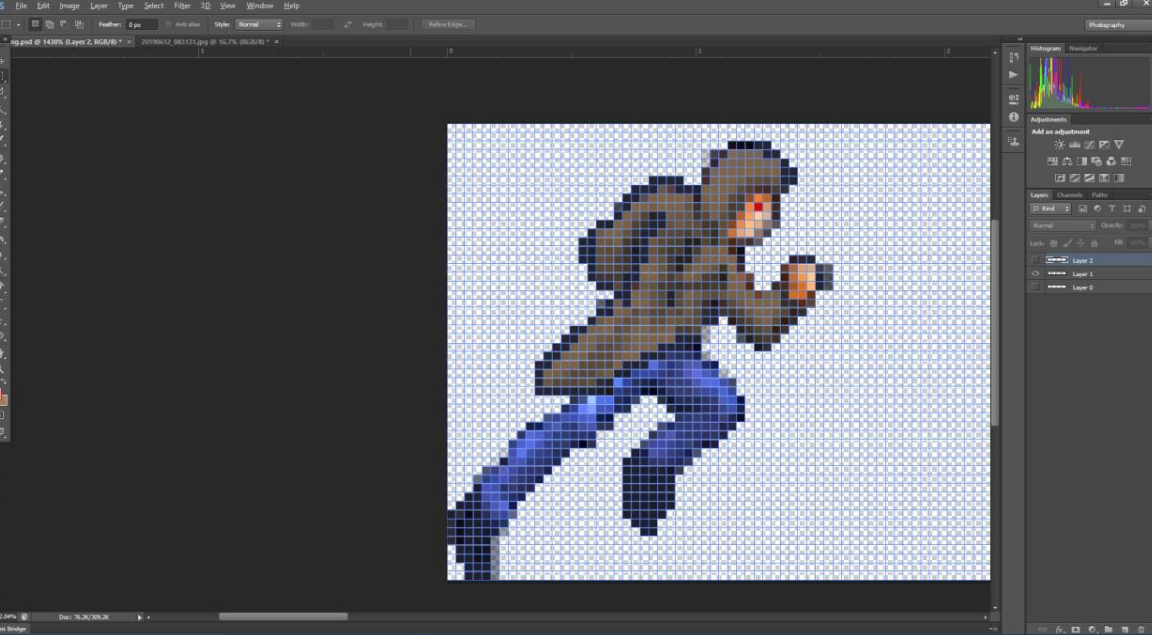This screenshot has width=1152, height=635.
Task: Open the Filter menu
Action: point(182,6)
